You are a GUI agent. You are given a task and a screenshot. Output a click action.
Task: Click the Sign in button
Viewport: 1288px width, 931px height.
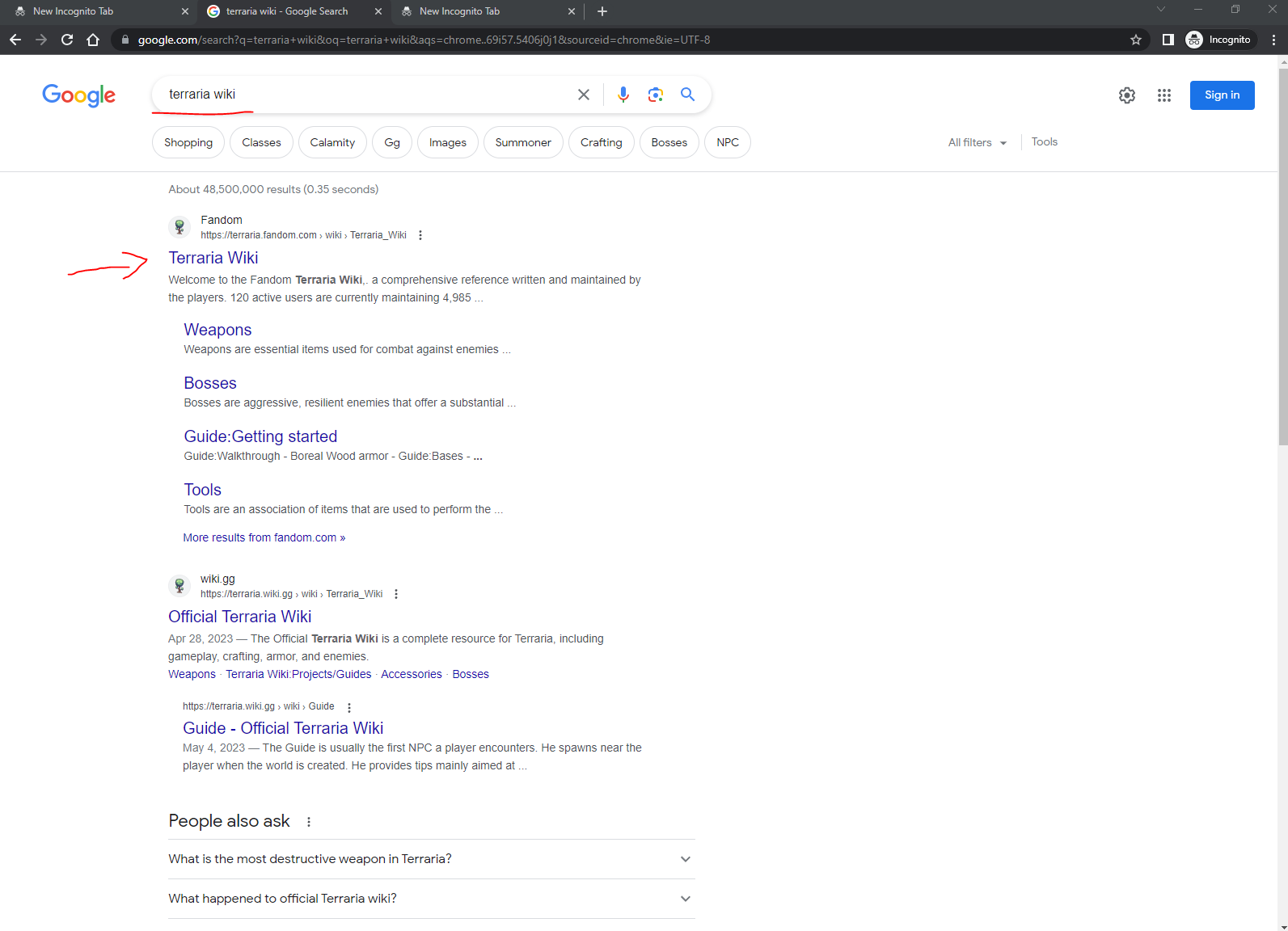coord(1223,95)
